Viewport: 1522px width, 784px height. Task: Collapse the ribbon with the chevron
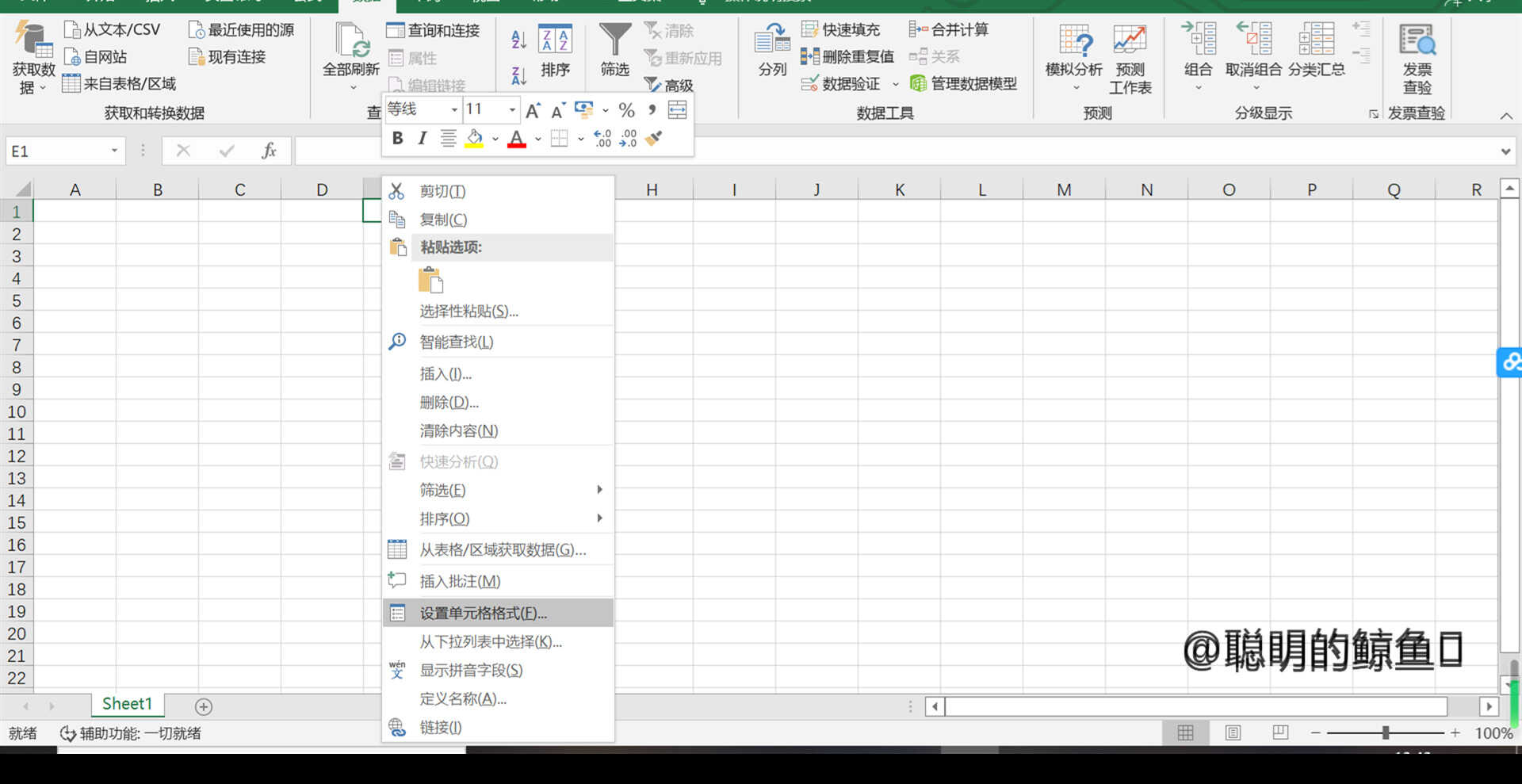[1506, 116]
